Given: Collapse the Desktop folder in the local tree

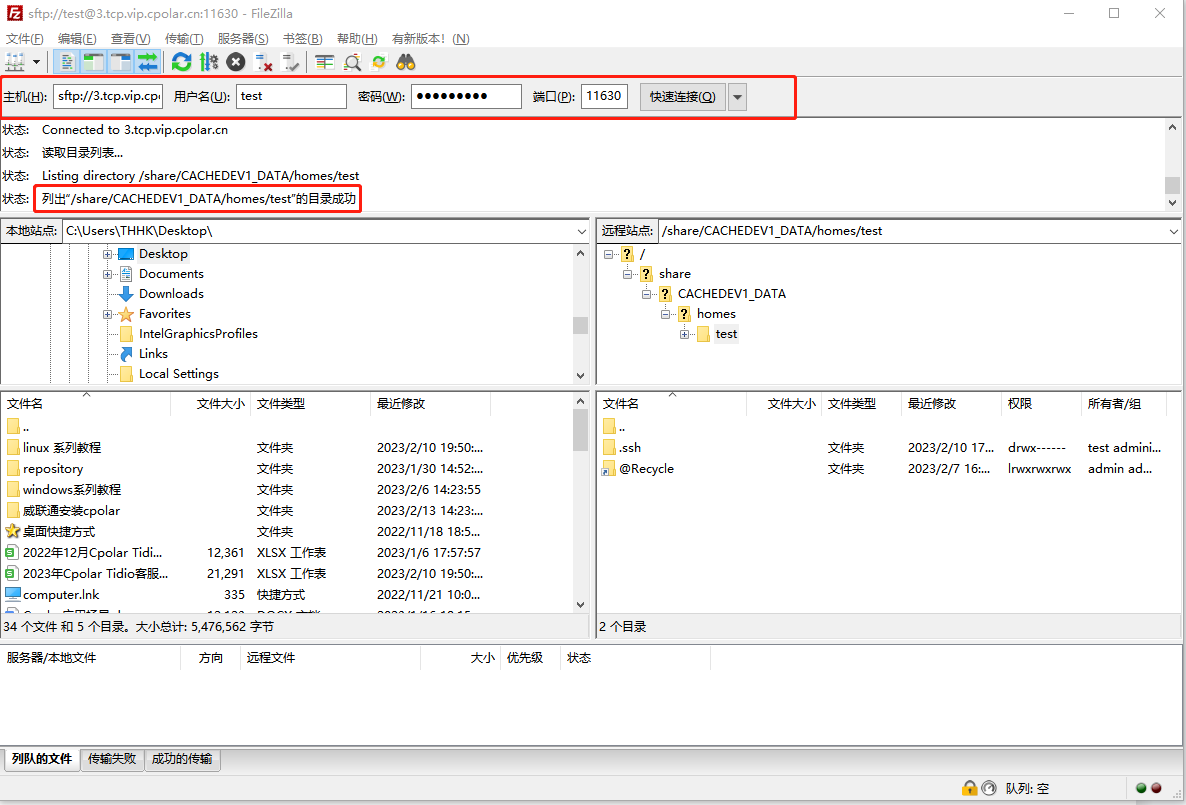Looking at the screenshot, I should coord(108,253).
